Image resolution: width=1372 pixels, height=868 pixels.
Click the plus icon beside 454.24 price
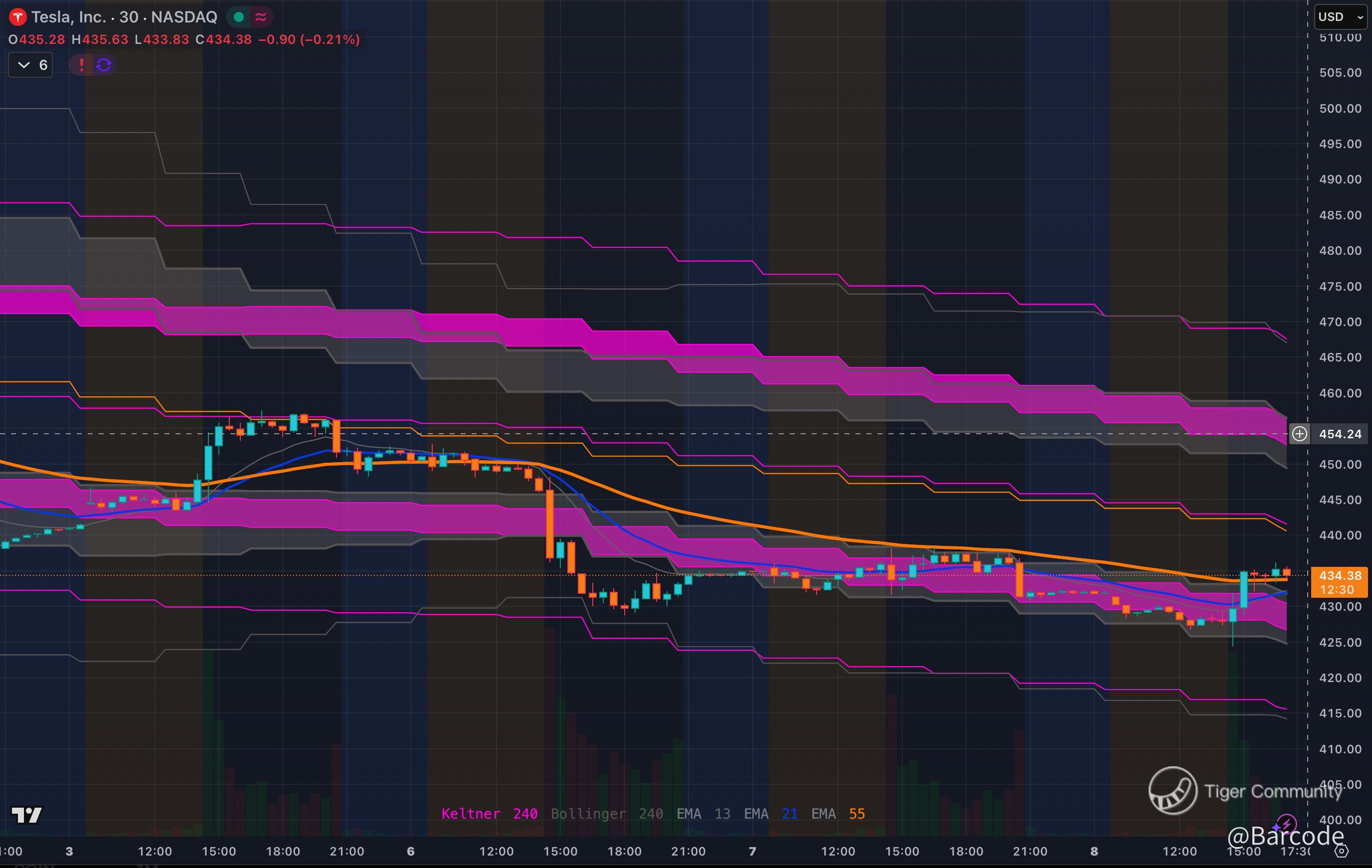[1300, 434]
